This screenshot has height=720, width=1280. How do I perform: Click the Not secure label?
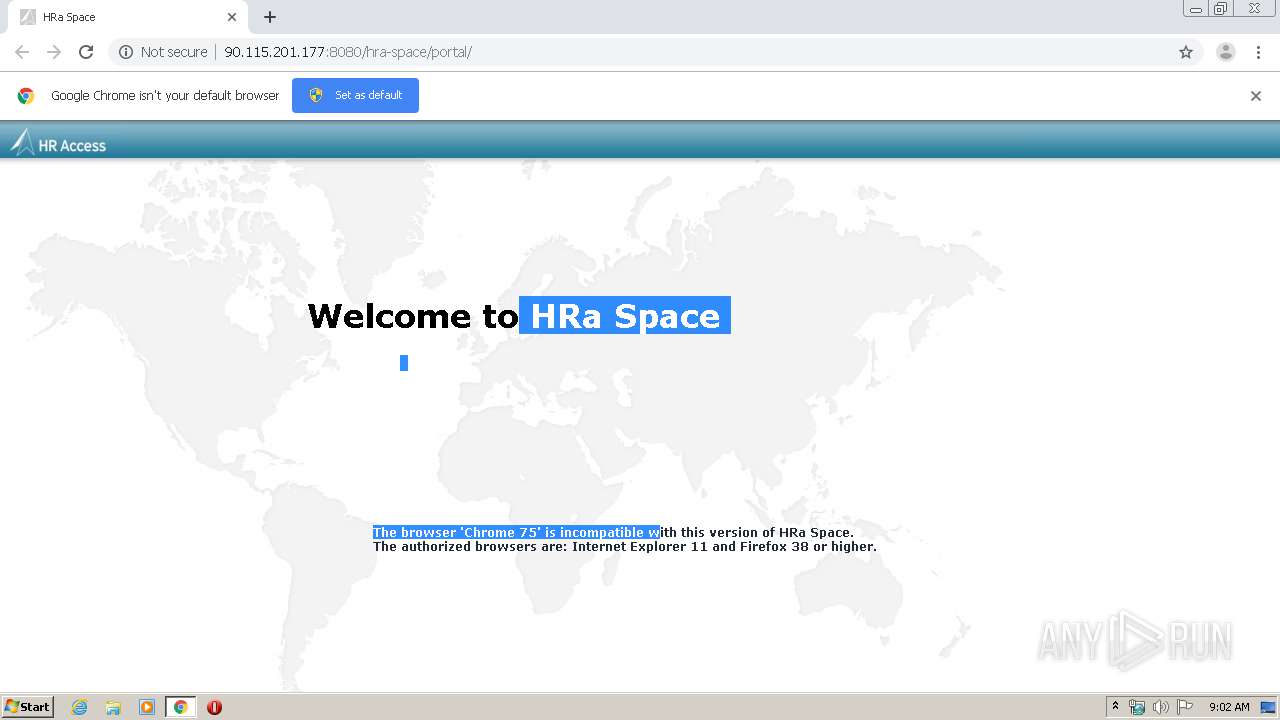pos(174,52)
